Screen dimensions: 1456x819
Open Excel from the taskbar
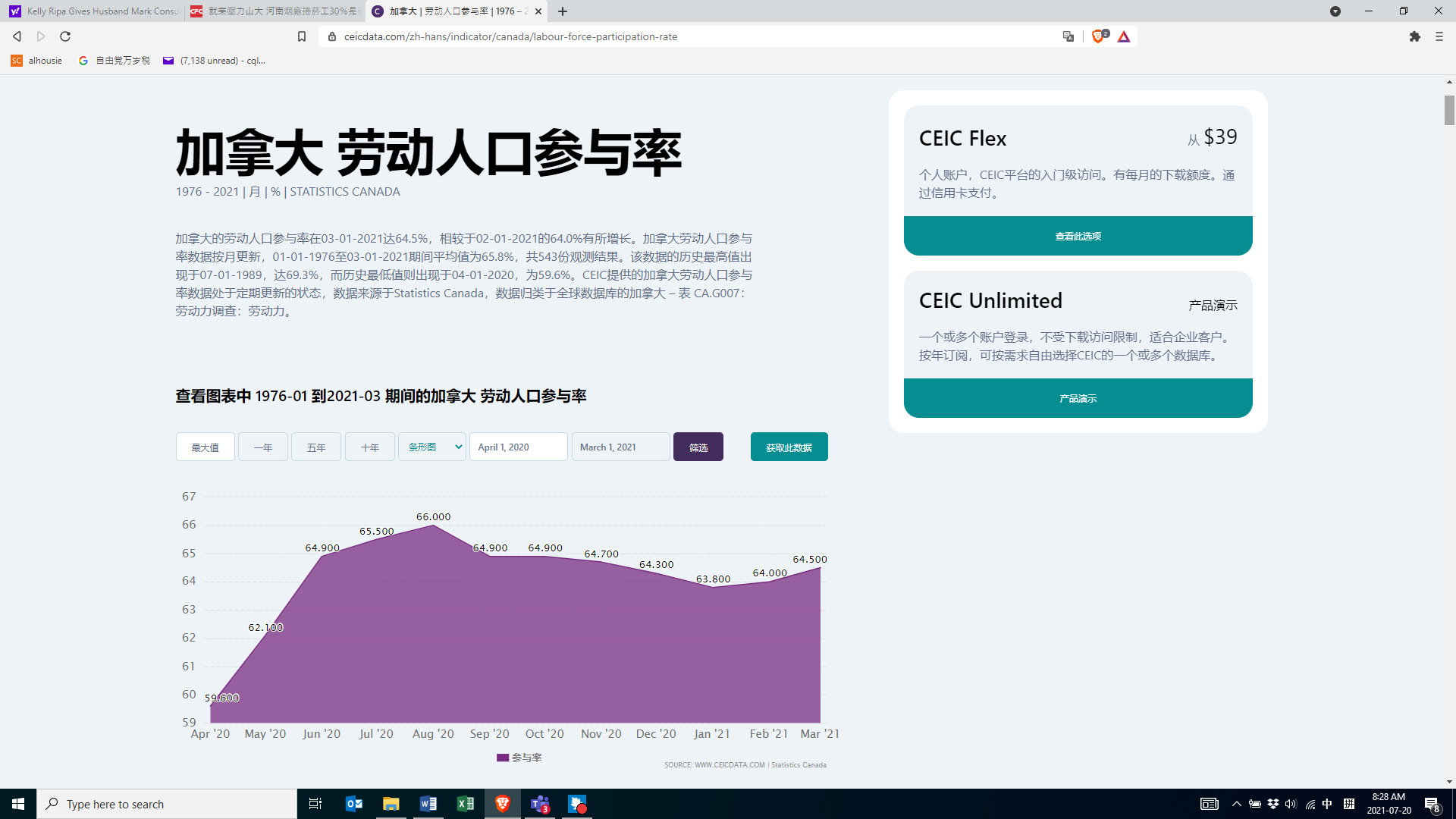466,804
